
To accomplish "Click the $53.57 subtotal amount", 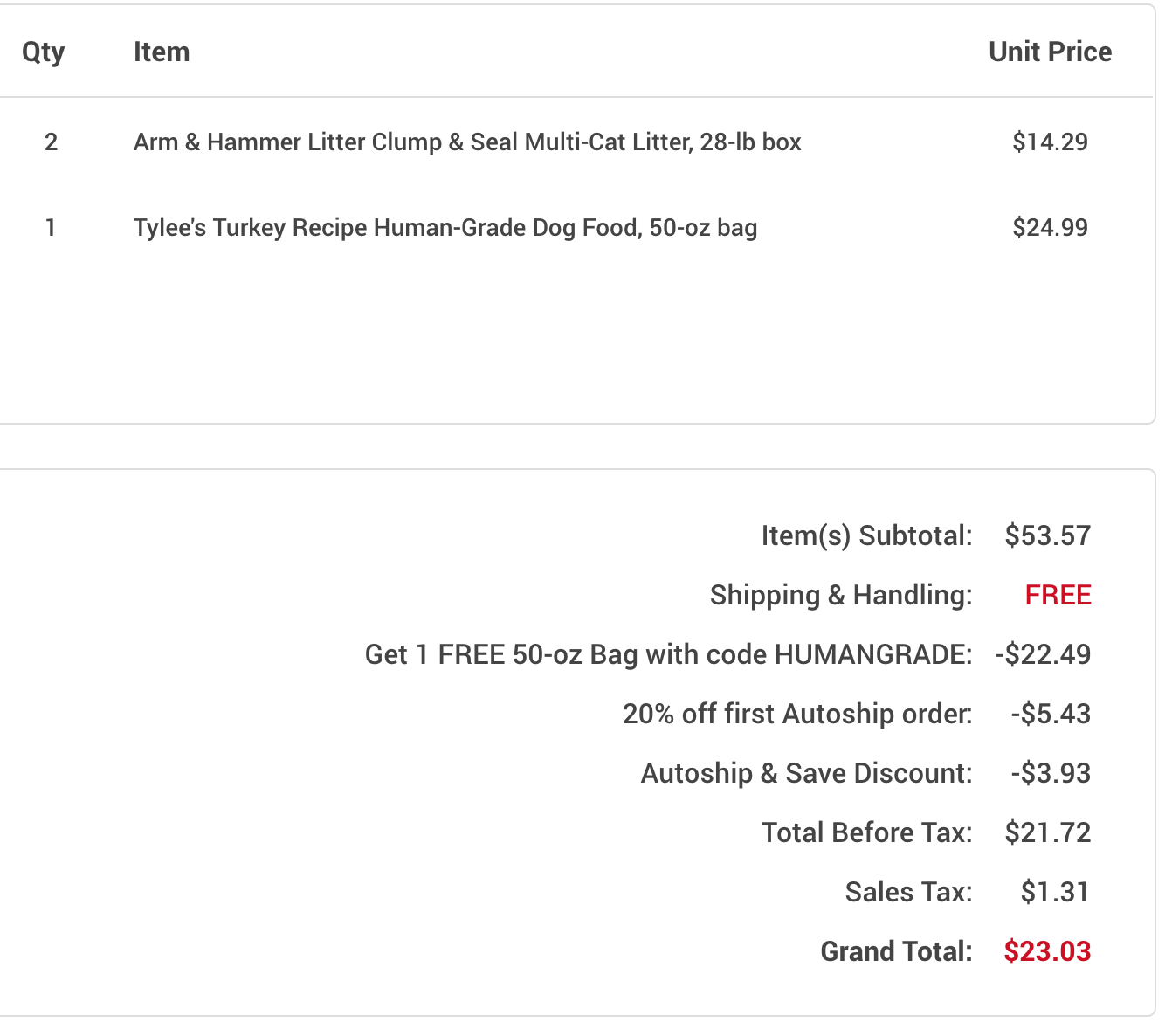I will pos(1047,535).
